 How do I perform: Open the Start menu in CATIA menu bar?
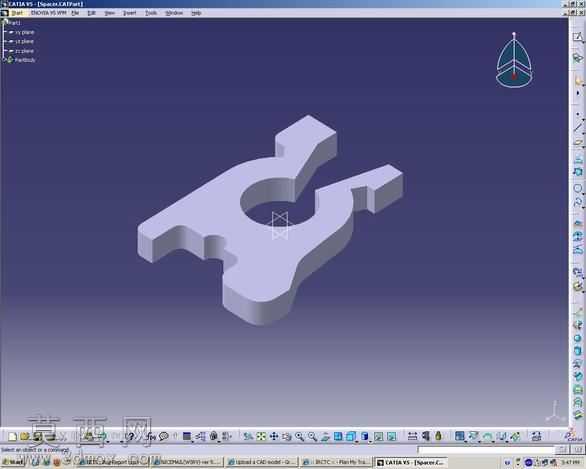click(x=17, y=13)
